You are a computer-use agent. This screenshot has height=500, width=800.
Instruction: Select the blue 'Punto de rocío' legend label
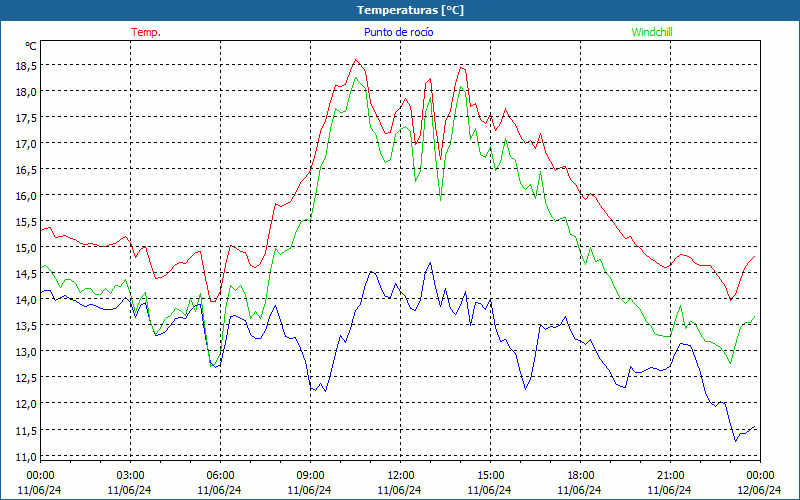(x=398, y=32)
